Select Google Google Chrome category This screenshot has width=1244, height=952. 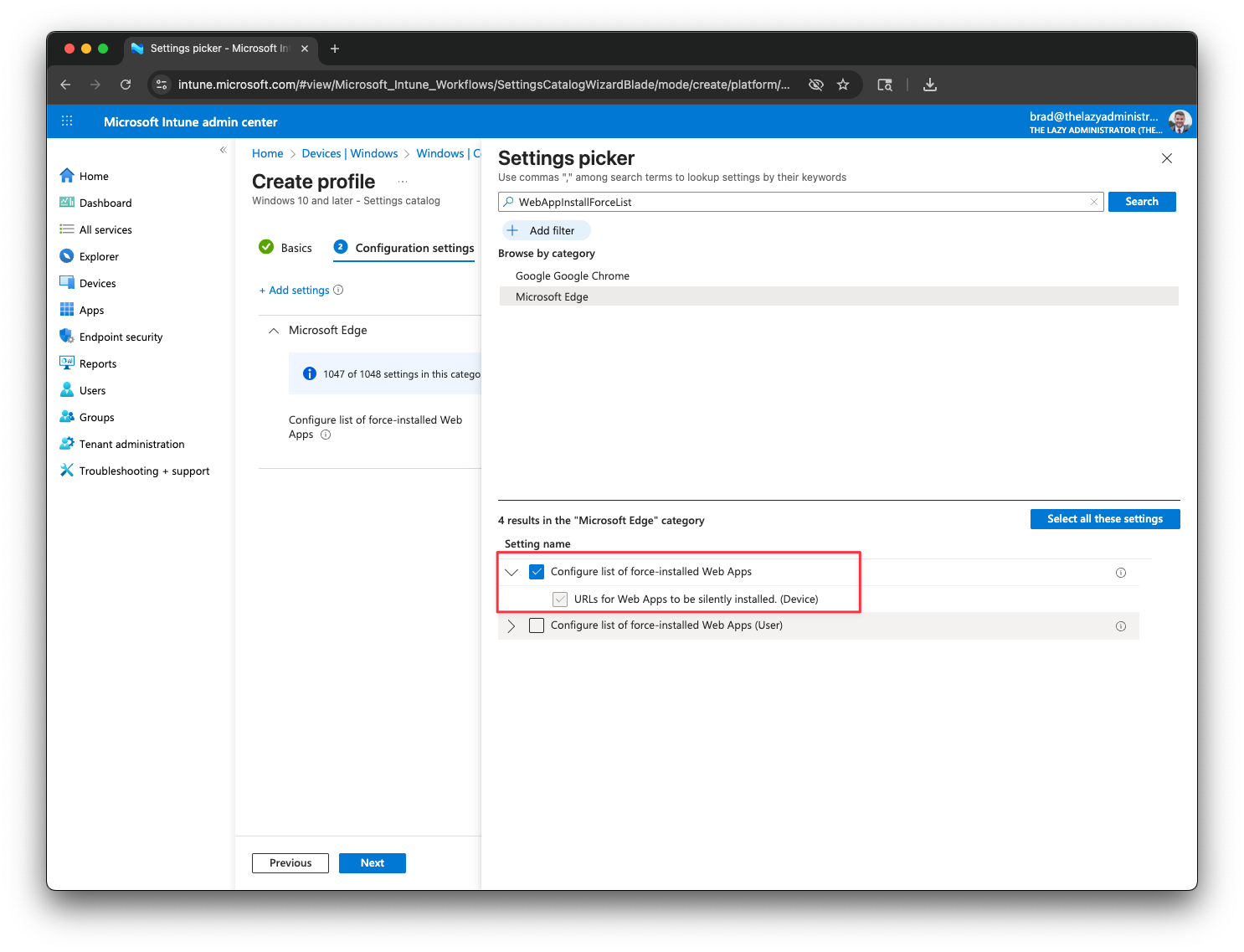click(573, 275)
